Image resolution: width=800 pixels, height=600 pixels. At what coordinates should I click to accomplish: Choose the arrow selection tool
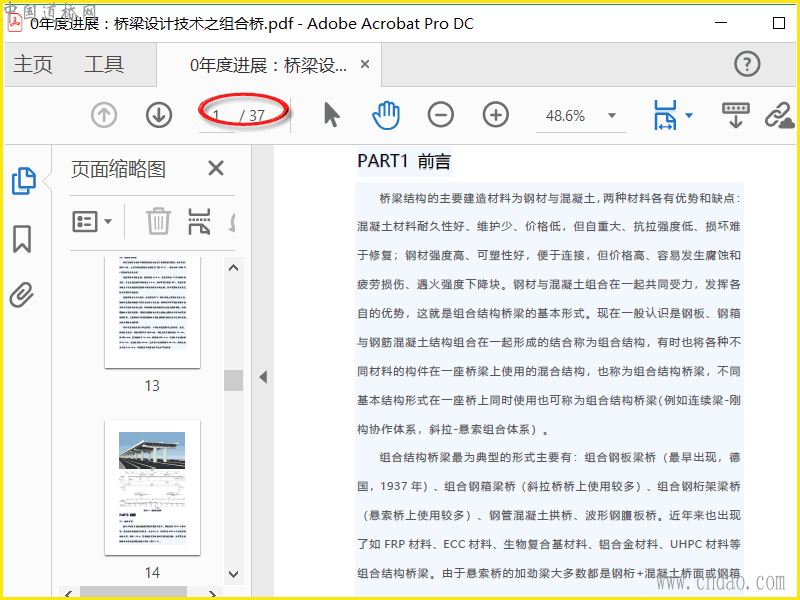332,115
